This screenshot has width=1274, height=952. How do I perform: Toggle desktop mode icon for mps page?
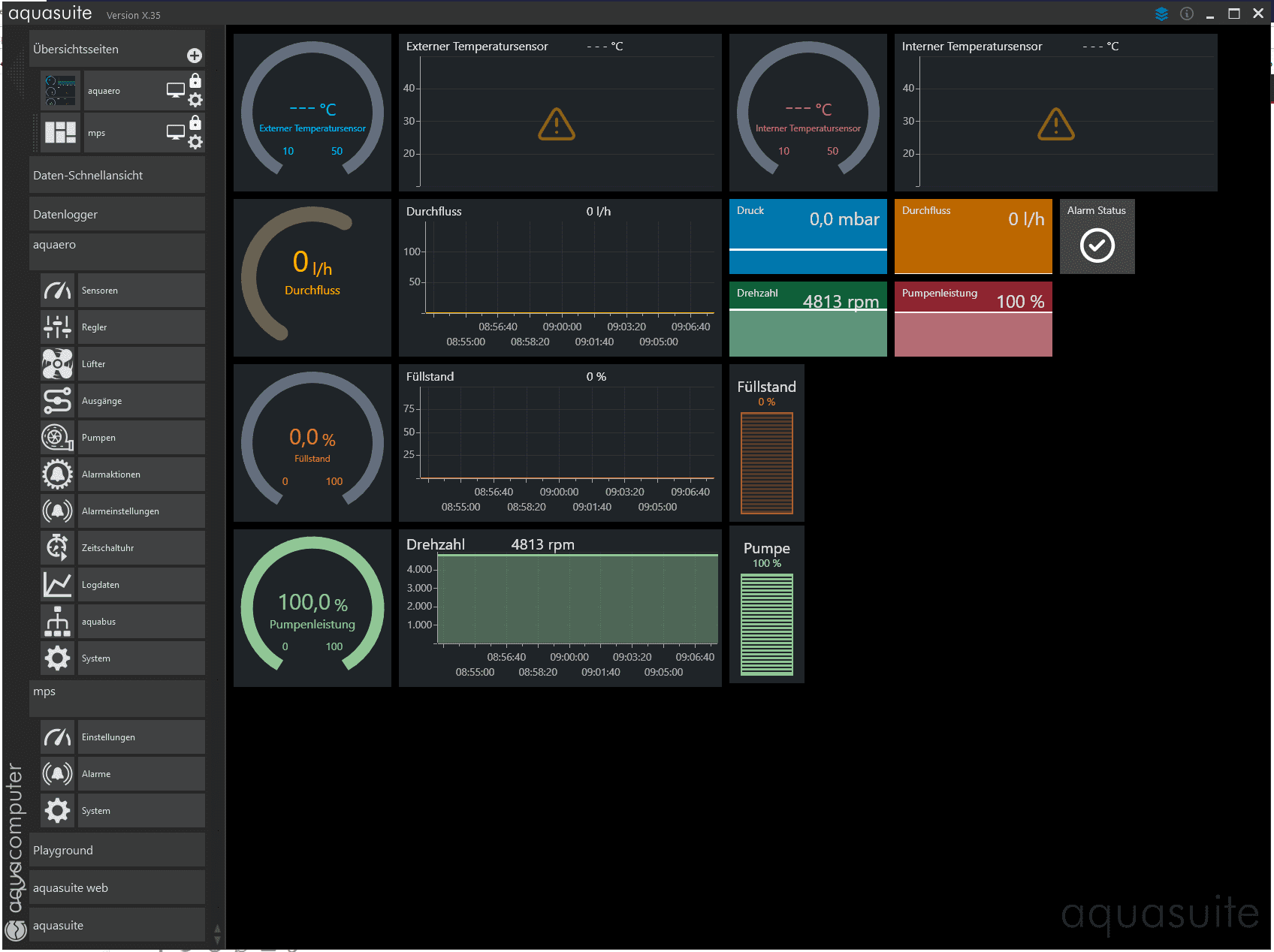click(x=176, y=132)
